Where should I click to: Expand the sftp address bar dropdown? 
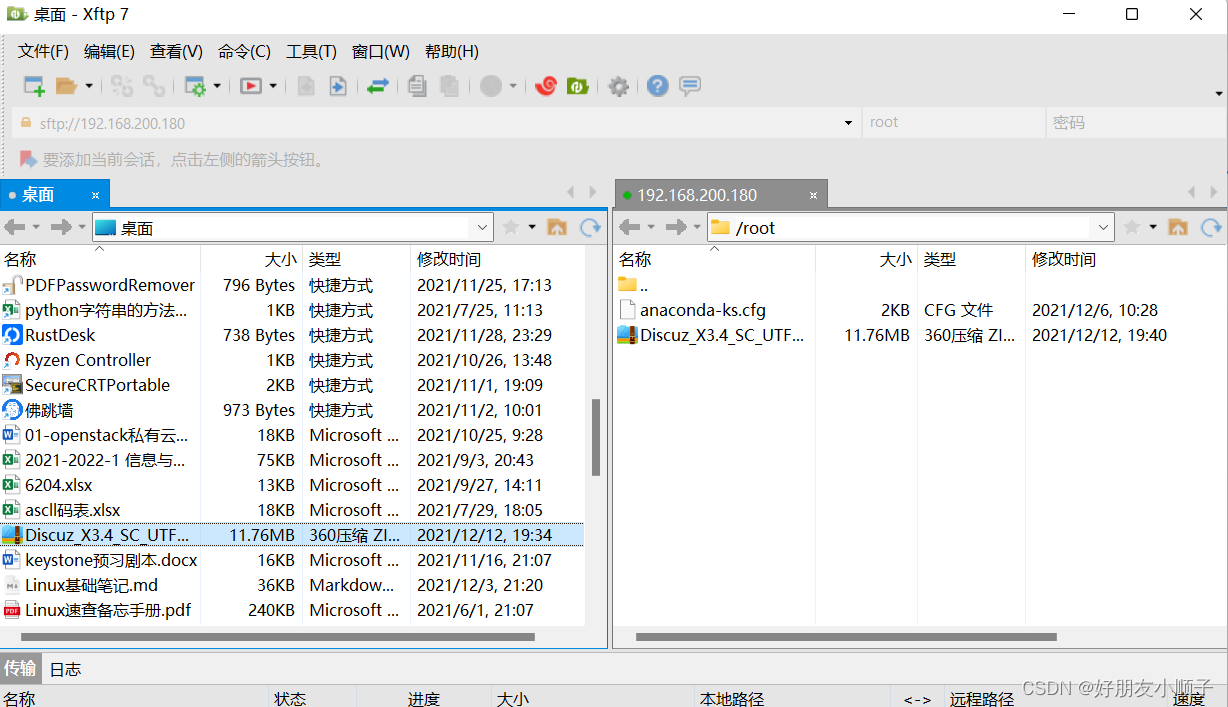(848, 123)
